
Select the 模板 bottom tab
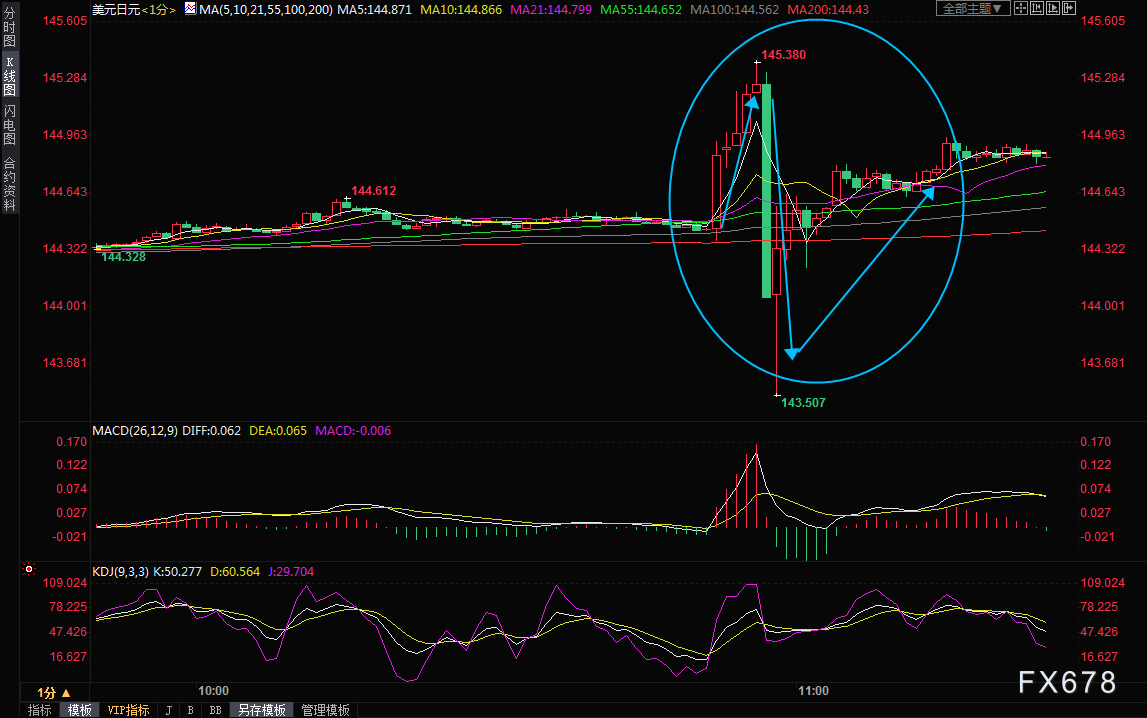80,710
